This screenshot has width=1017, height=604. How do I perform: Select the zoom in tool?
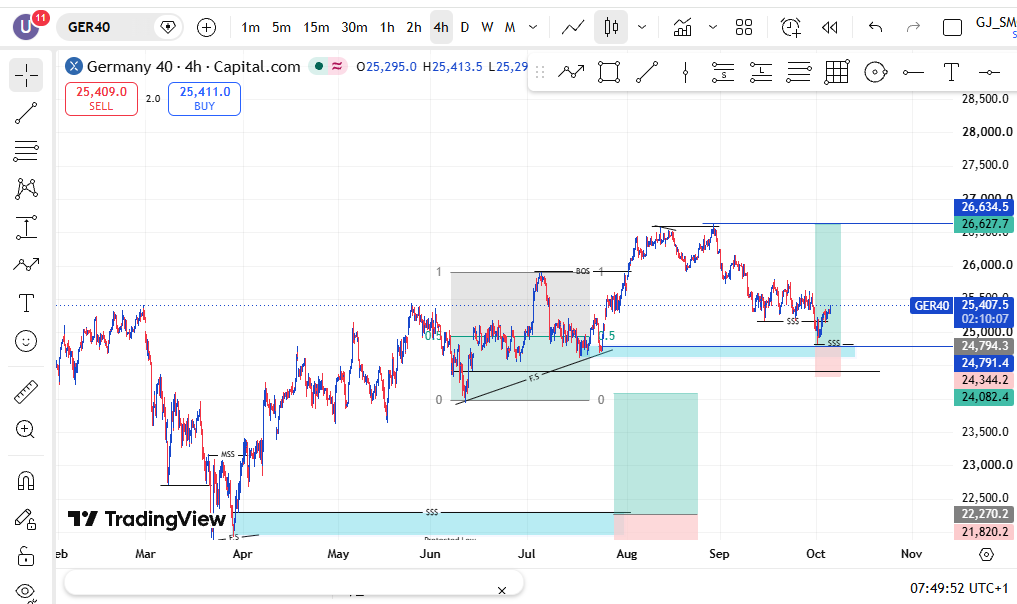click(26, 429)
